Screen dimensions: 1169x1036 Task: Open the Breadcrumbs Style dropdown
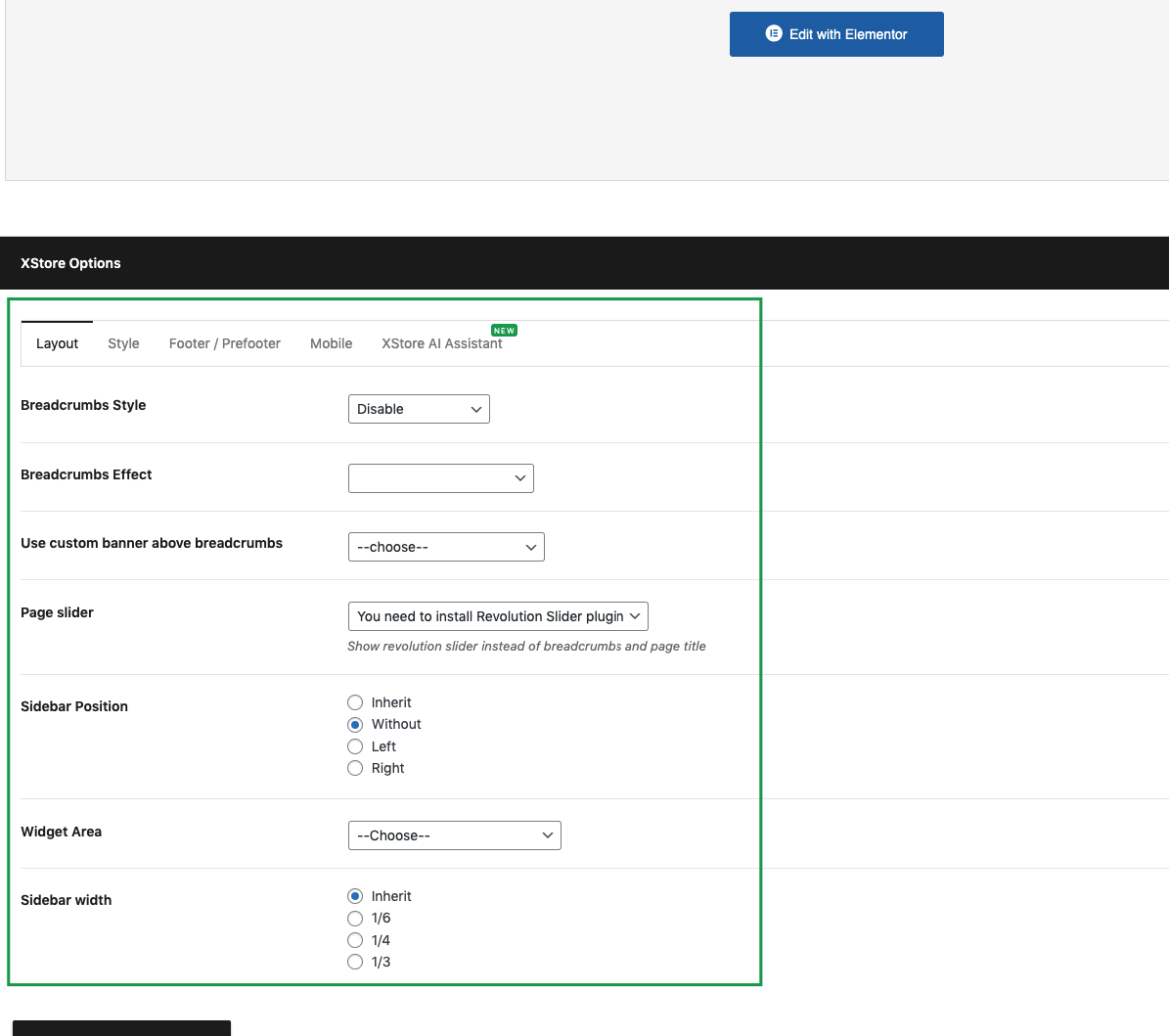coord(419,409)
